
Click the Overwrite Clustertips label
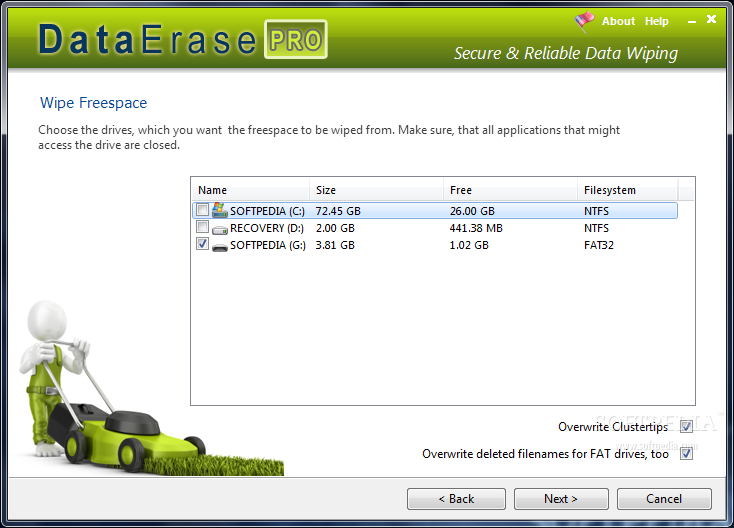(x=613, y=427)
